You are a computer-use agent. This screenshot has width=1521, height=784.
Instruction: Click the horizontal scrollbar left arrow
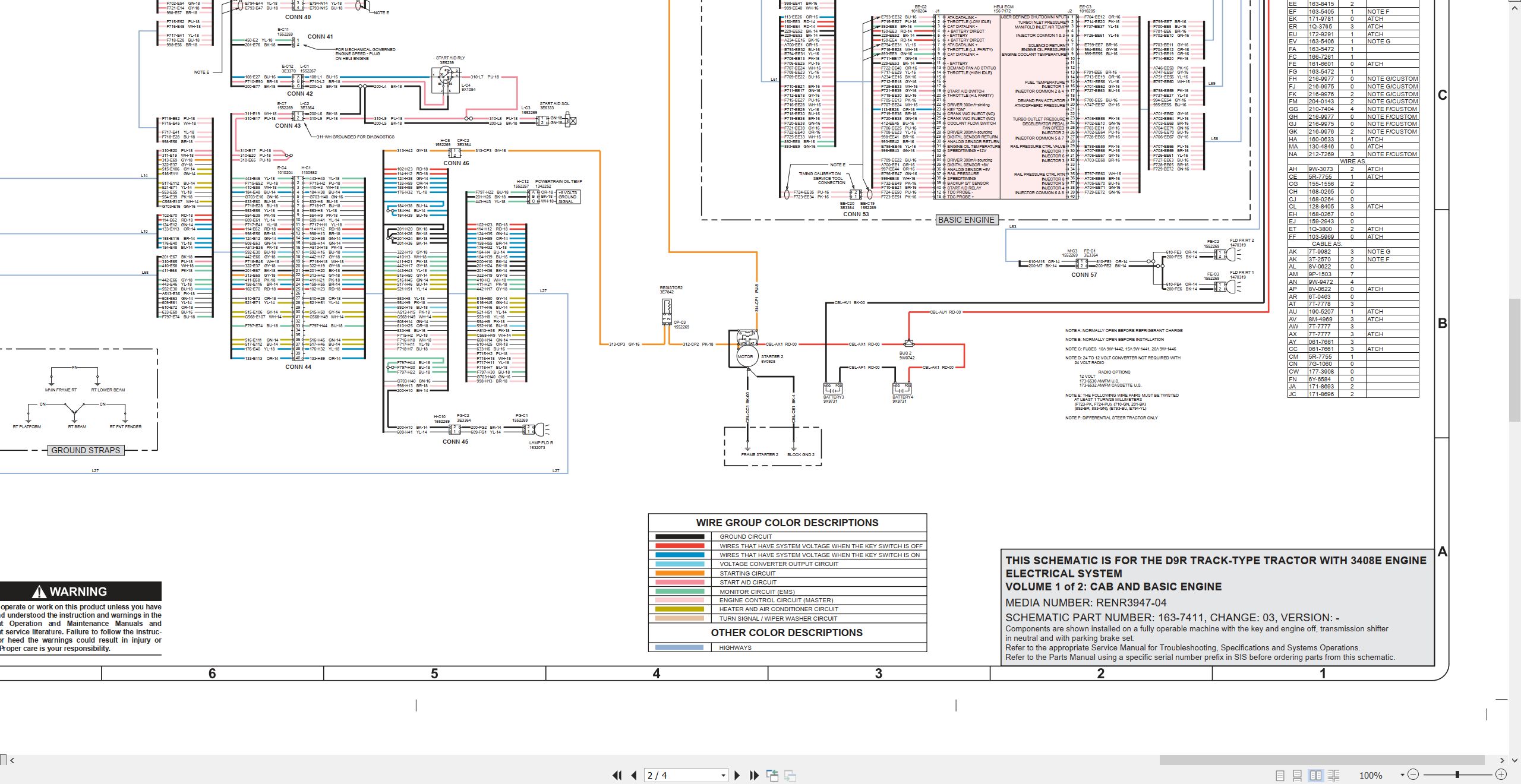pos(12,760)
